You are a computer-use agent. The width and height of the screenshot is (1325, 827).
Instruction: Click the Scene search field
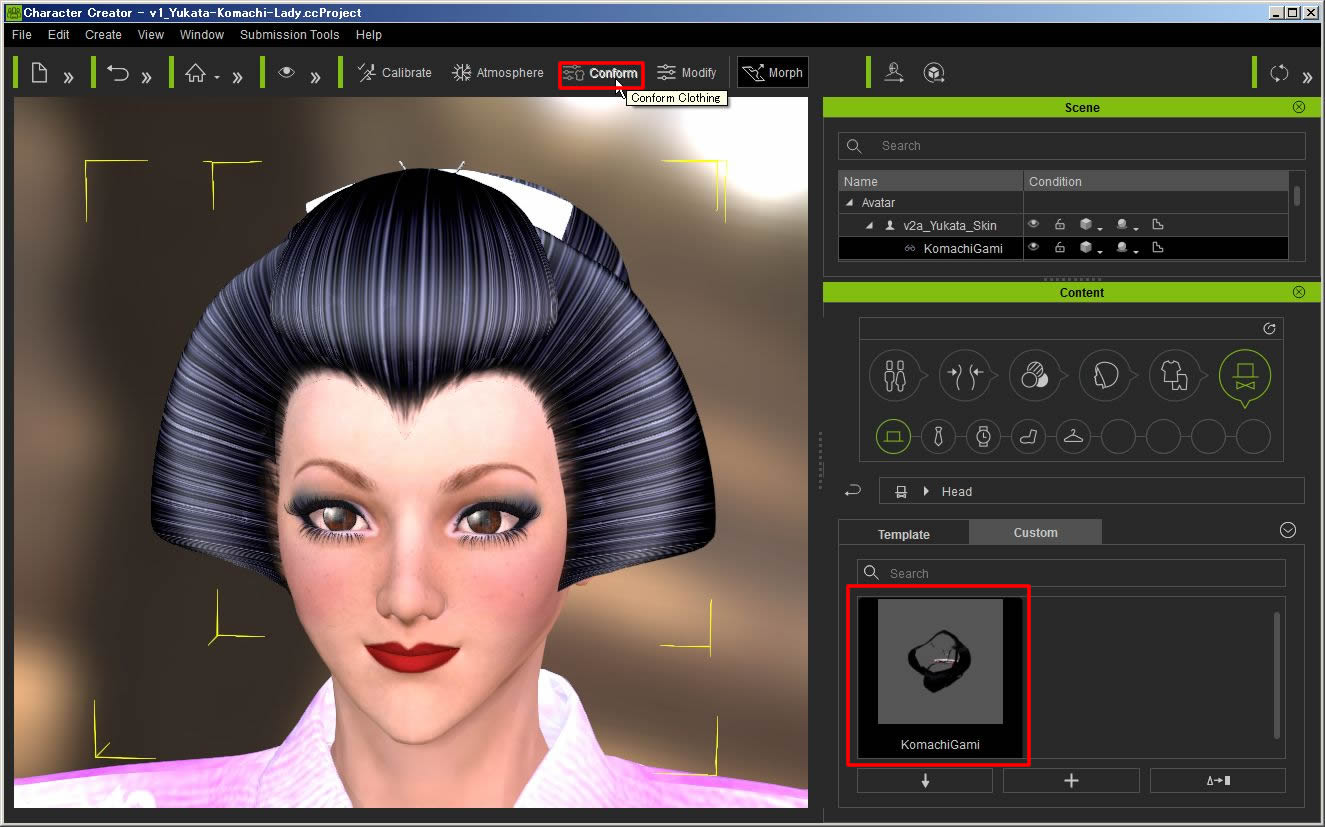[1072, 146]
